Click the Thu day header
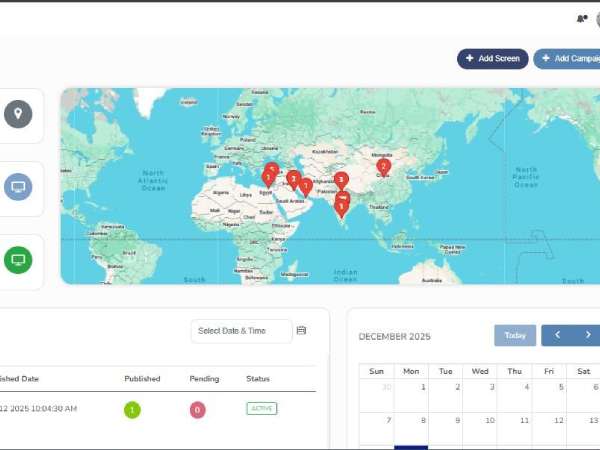Screen dimensions: 600x450 tap(515, 371)
